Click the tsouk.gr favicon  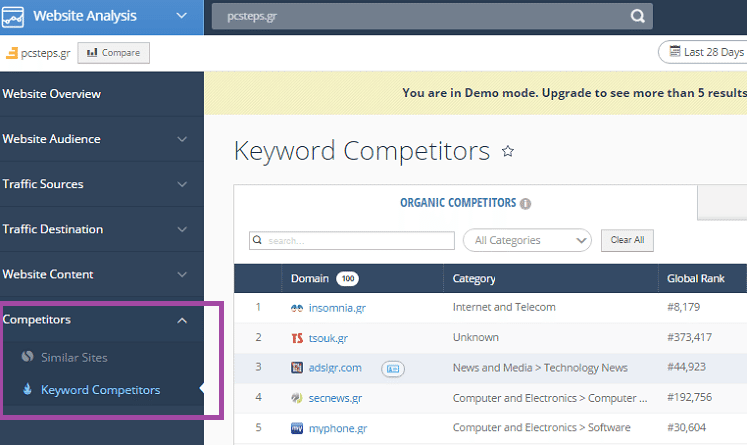point(297,338)
